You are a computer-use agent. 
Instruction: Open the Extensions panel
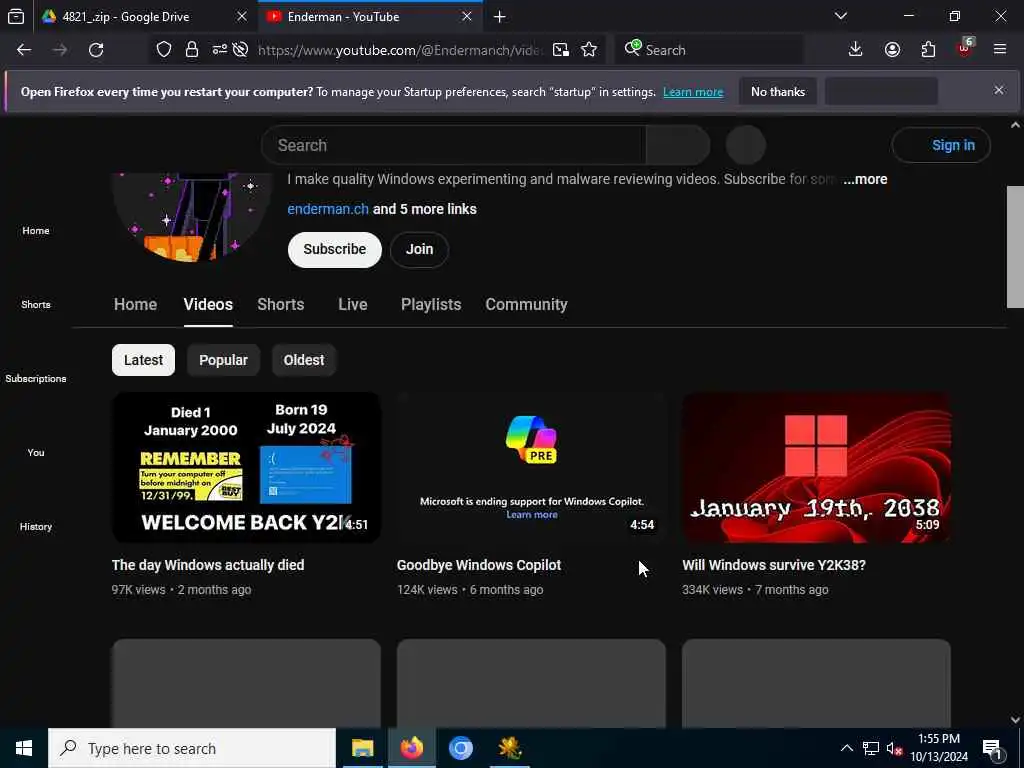pos(928,50)
